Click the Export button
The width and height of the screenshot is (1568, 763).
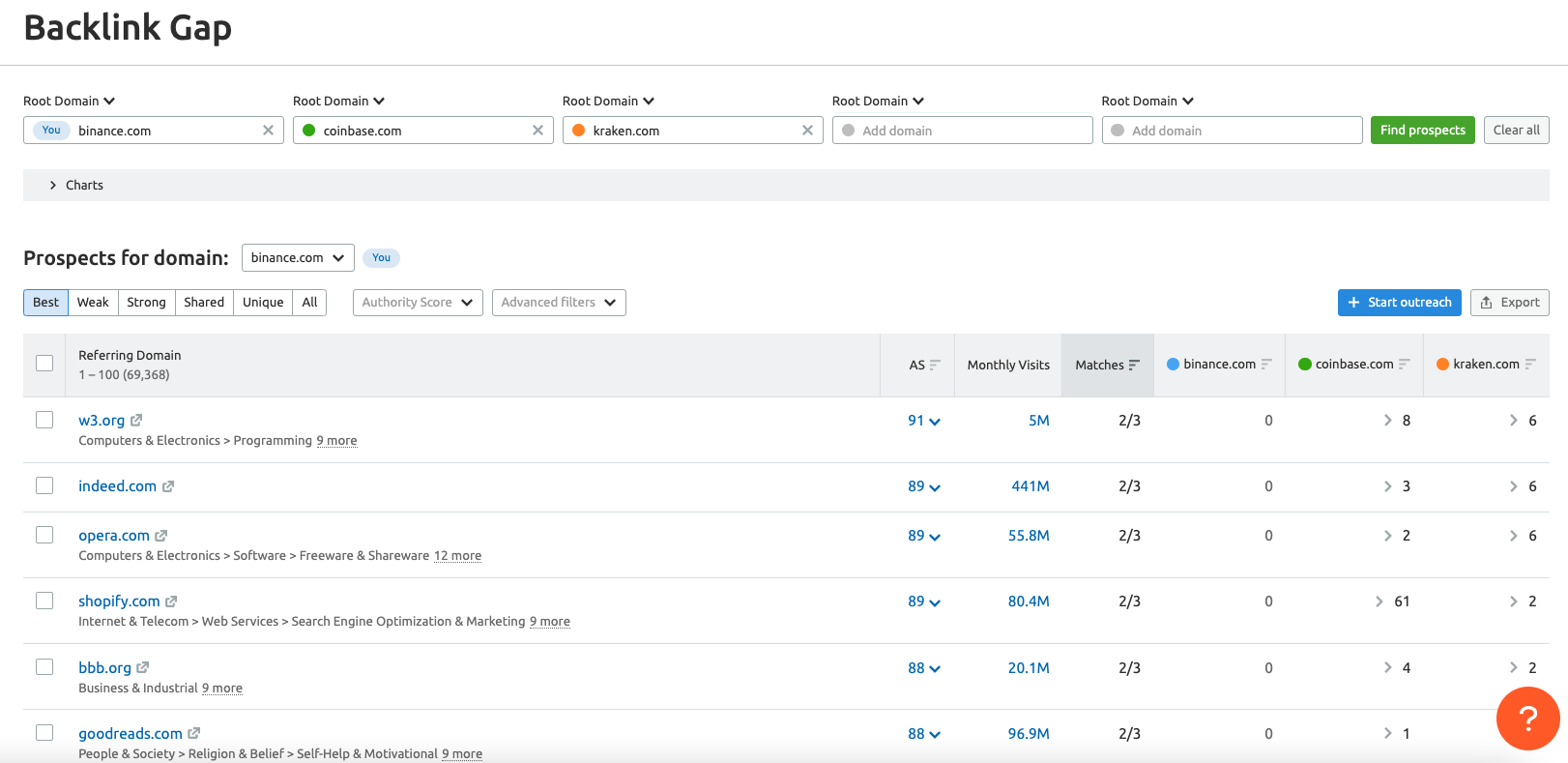pos(1510,303)
